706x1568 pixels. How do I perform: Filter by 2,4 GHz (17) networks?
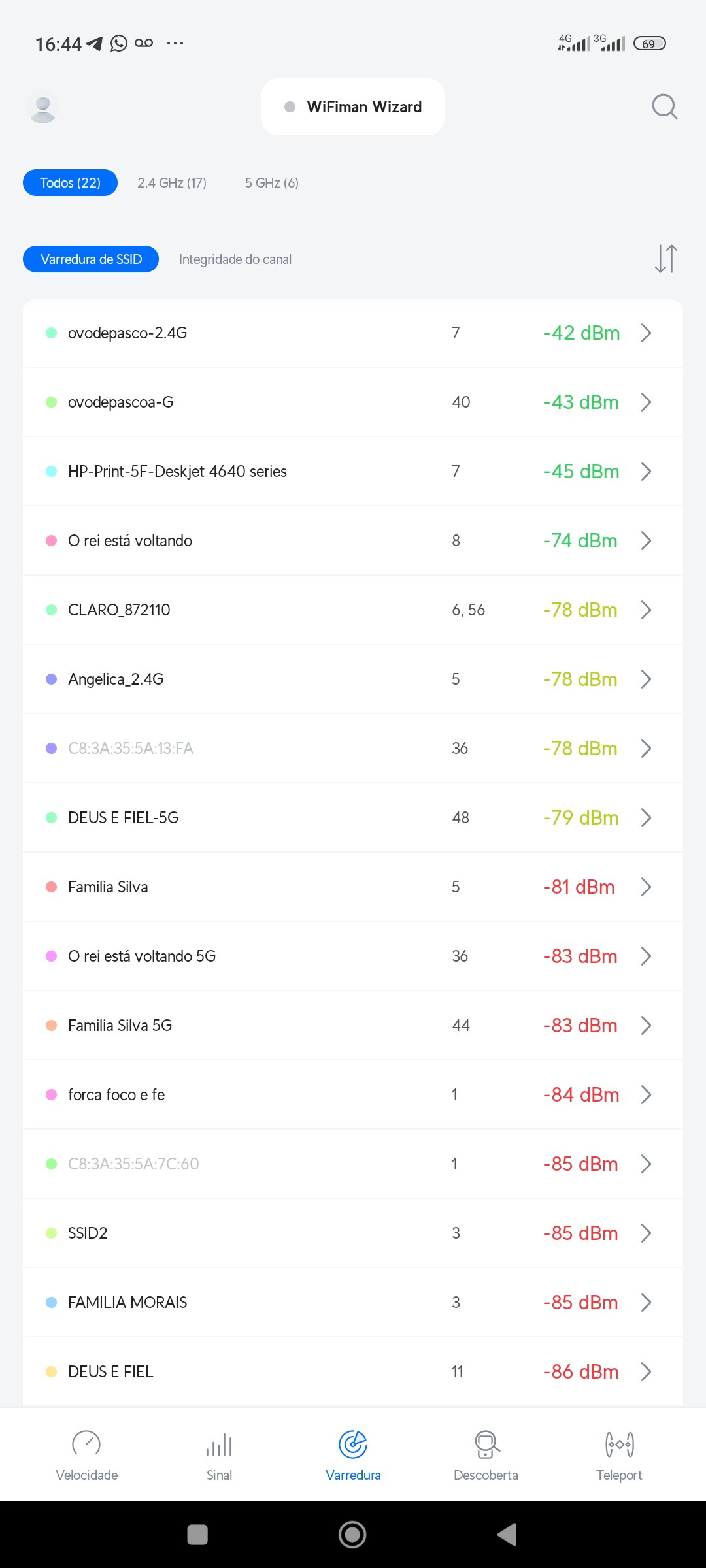click(x=172, y=183)
